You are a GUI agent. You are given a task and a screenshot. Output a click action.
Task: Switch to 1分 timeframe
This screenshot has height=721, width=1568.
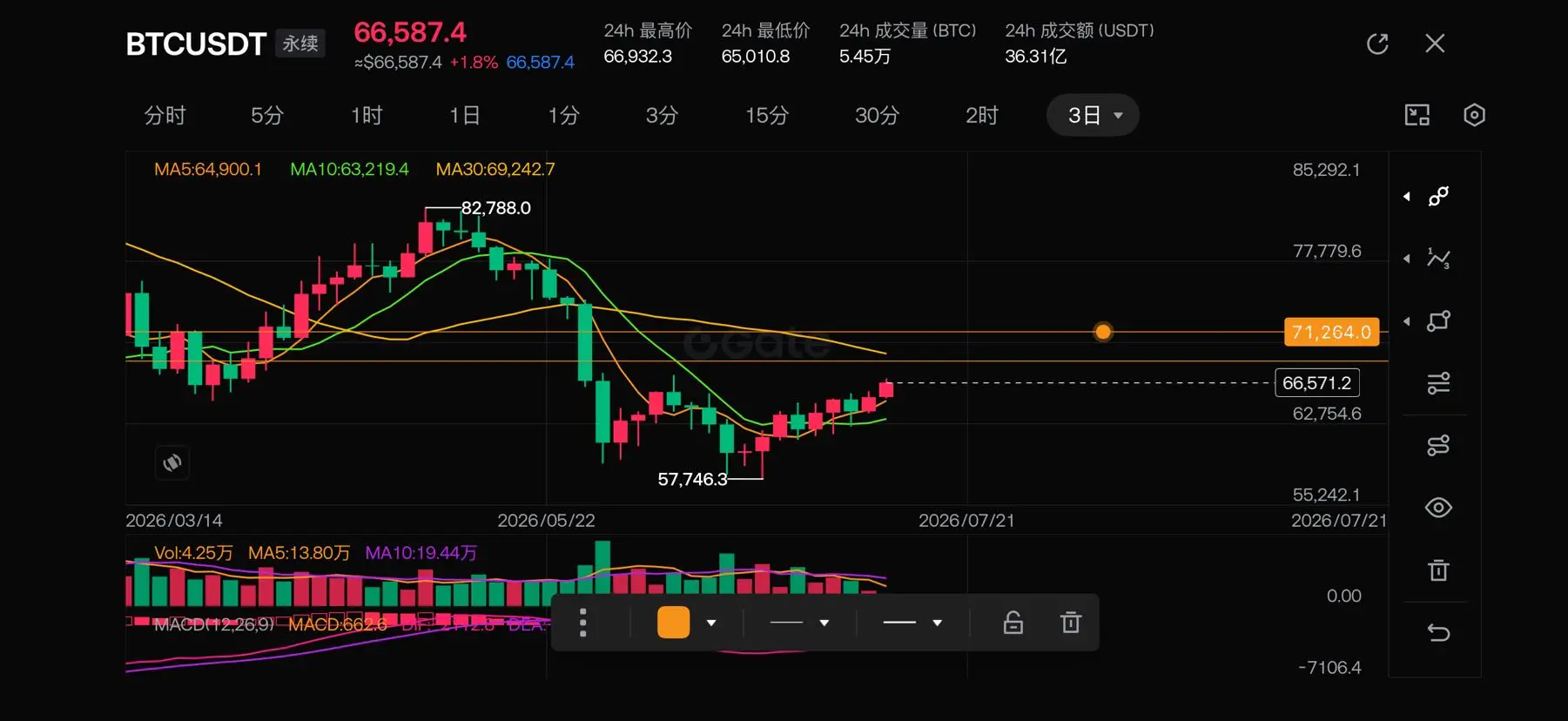(563, 115)
